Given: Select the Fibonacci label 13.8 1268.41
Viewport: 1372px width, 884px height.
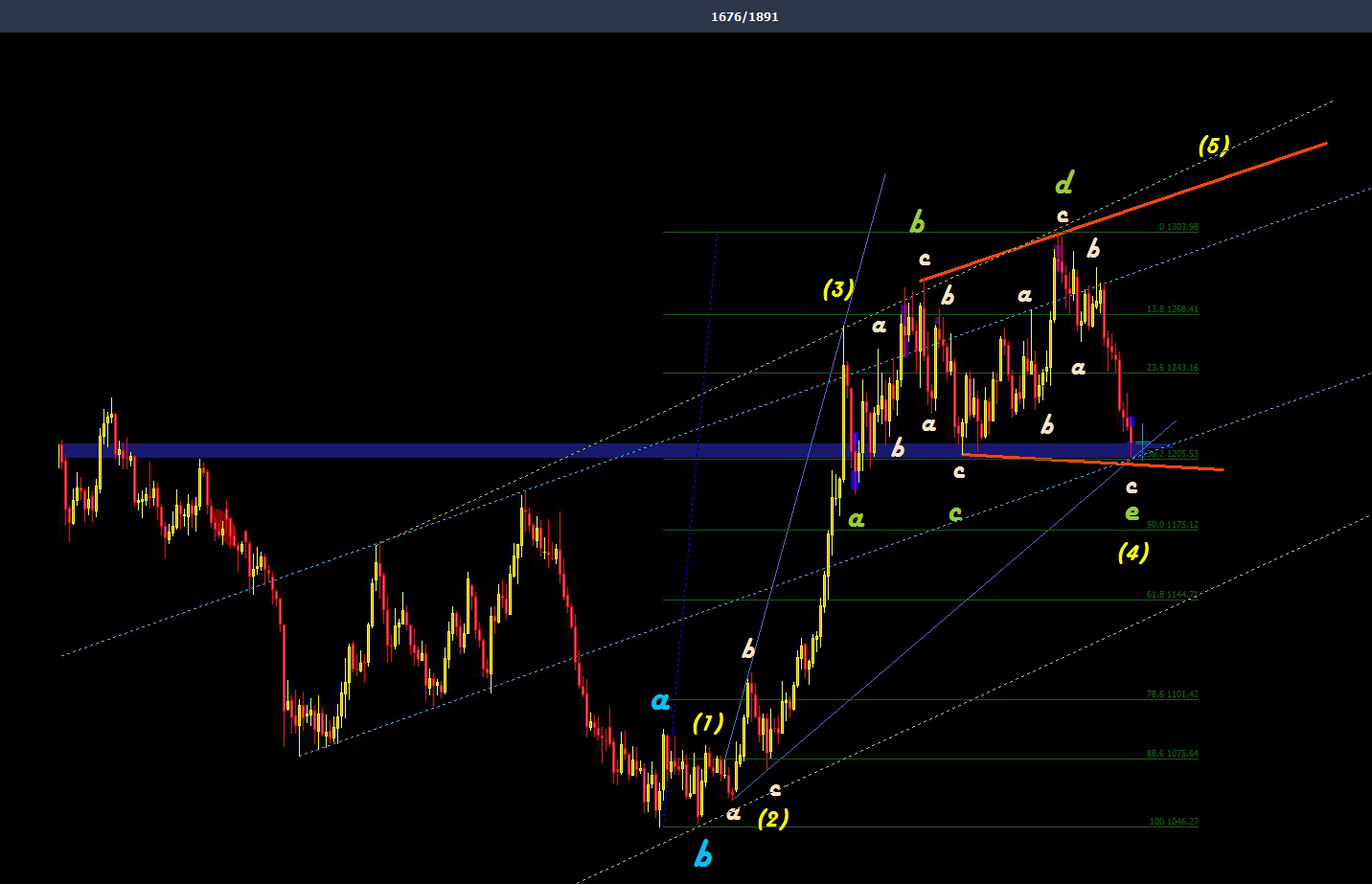Looking at the screenshot, I should coord(1173,309).
